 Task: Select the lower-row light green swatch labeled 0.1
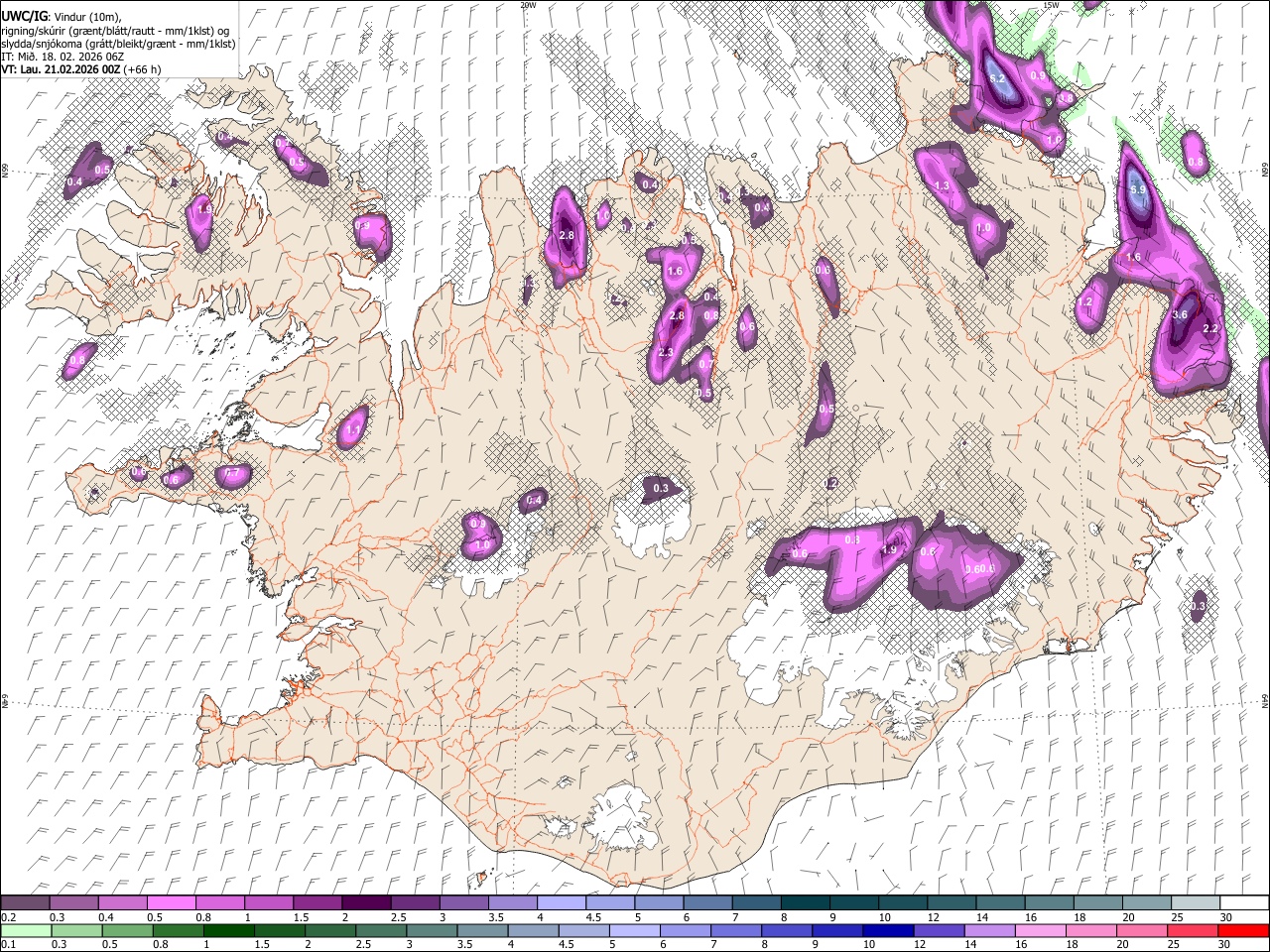tap(26, 930)
